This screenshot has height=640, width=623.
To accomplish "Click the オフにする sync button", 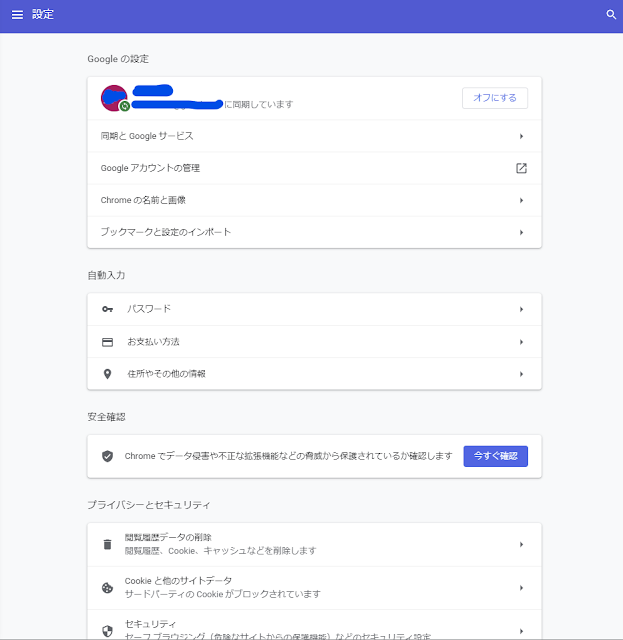I will pyautogui.click(x=495, y=98).
